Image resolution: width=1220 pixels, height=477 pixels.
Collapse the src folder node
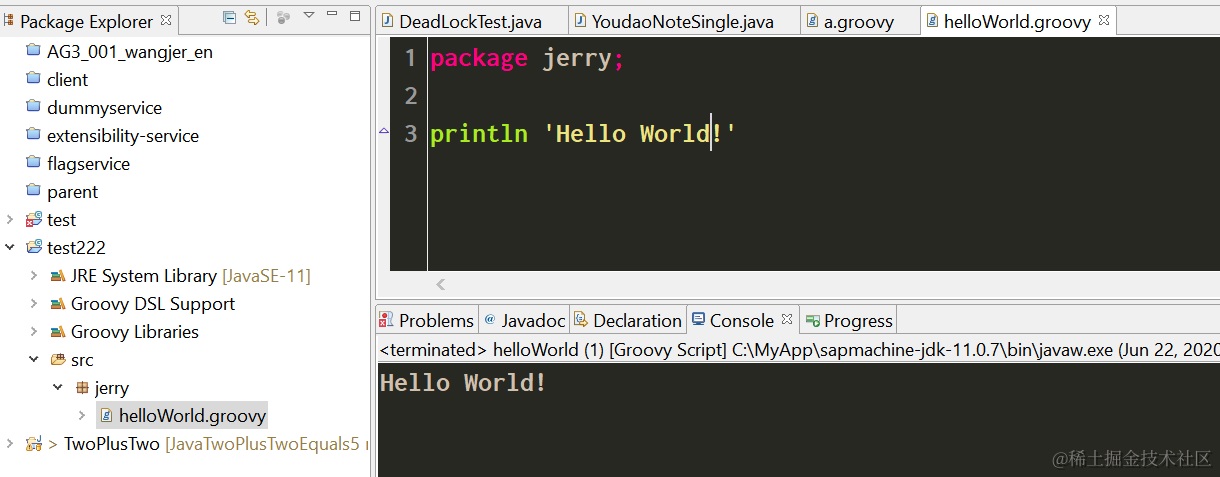[34, 359]
